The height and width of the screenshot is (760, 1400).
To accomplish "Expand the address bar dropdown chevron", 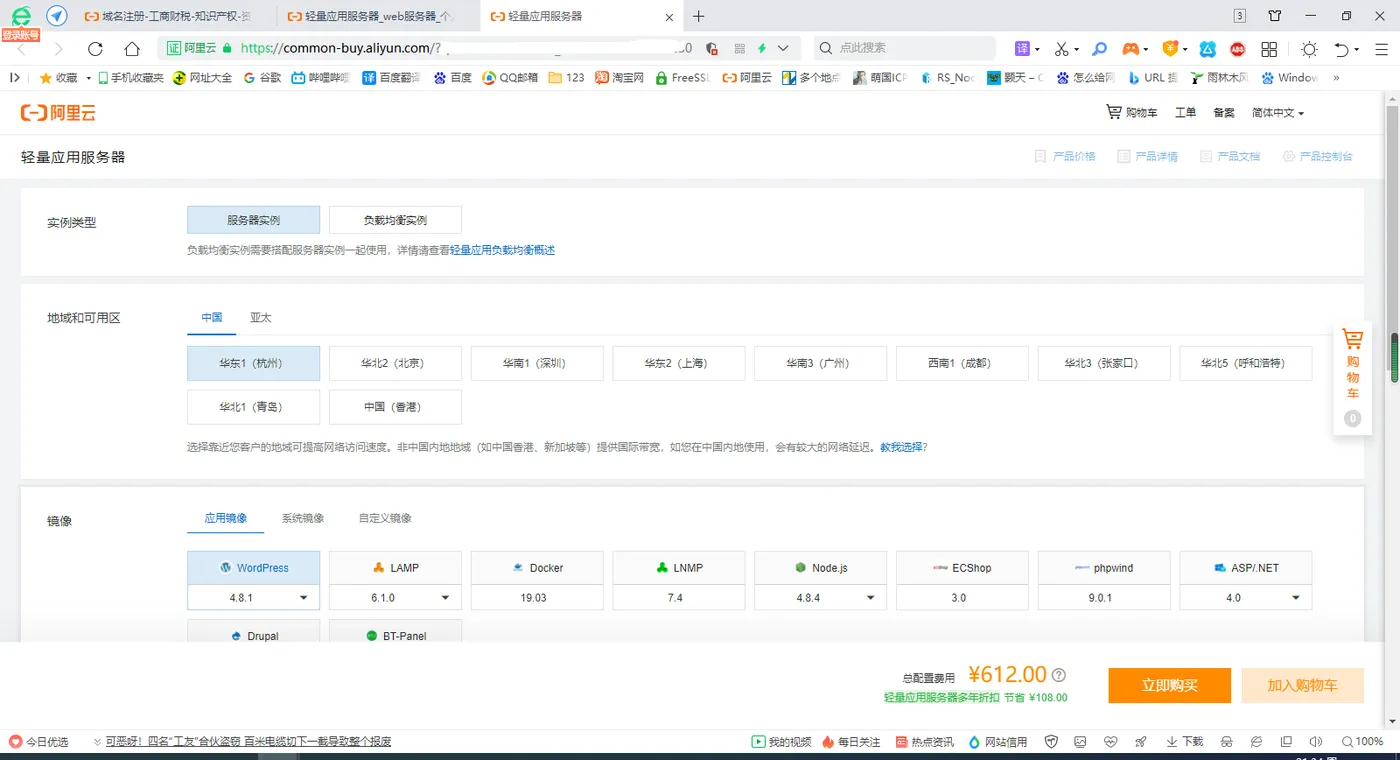I will 783,48.
